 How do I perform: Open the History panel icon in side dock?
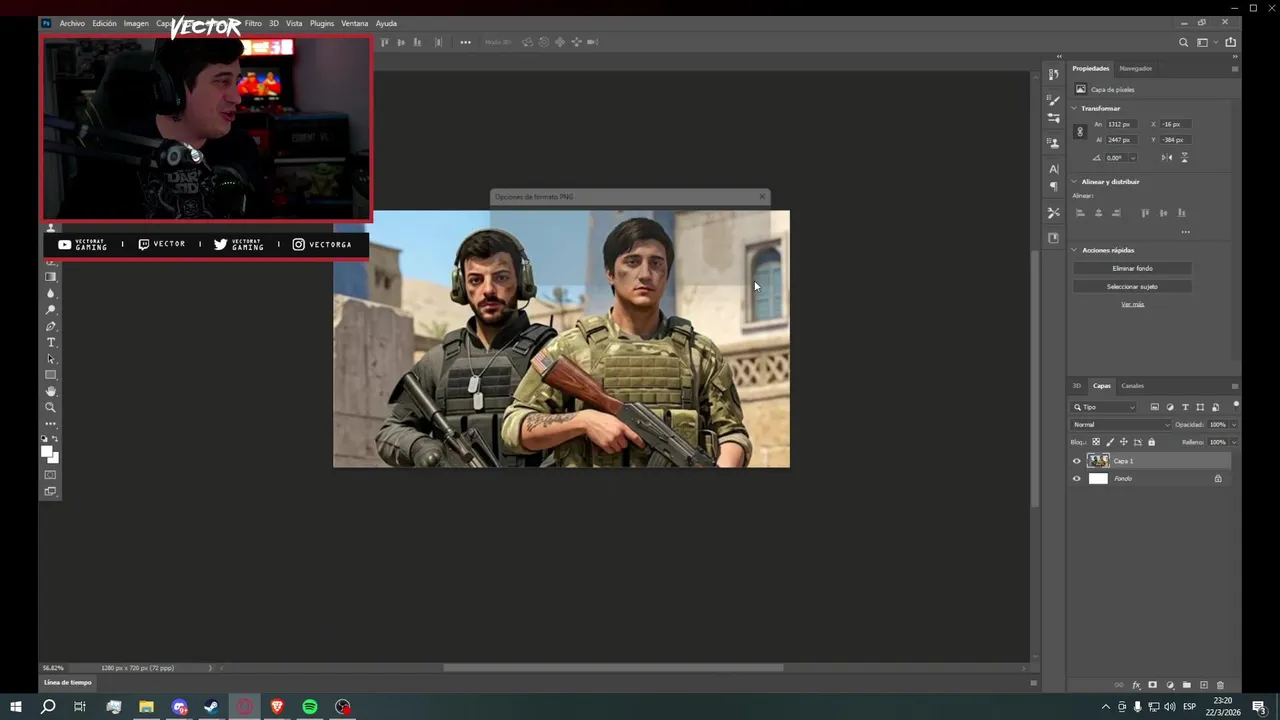(x=1053, y=75)
